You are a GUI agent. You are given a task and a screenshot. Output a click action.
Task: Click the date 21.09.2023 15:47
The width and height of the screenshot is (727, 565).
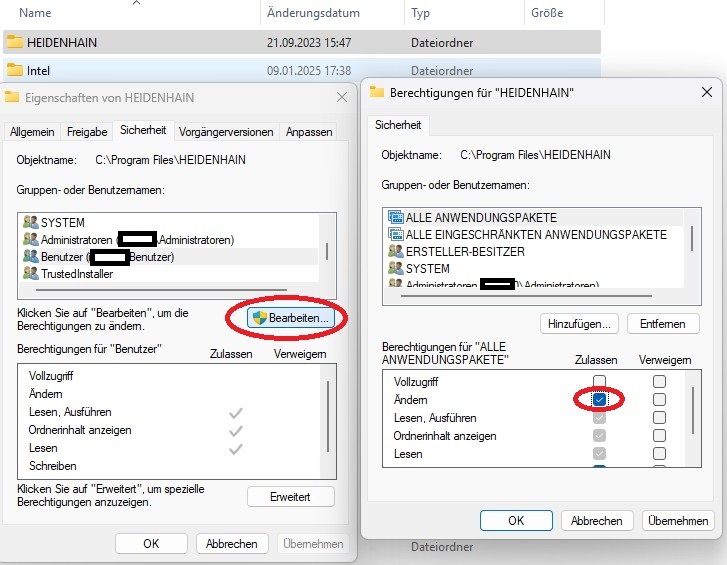pos(309,43)
